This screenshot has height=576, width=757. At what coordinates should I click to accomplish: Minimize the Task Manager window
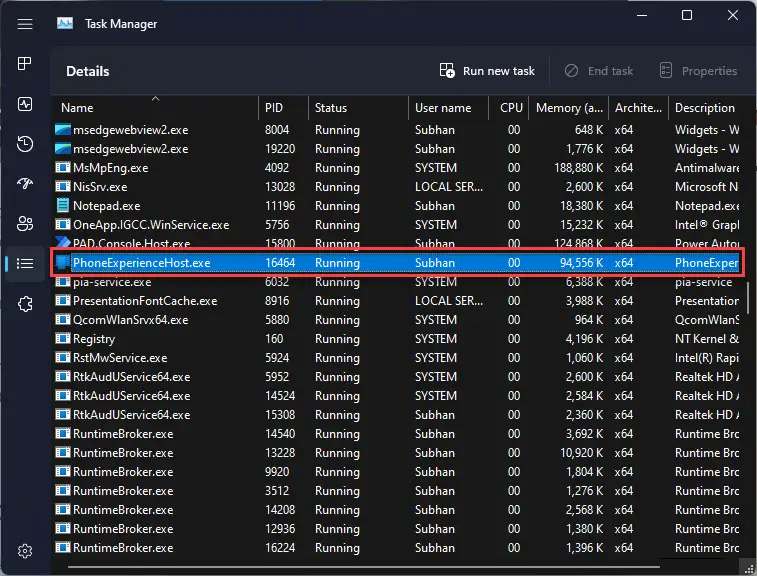click(x=642, y=15)
